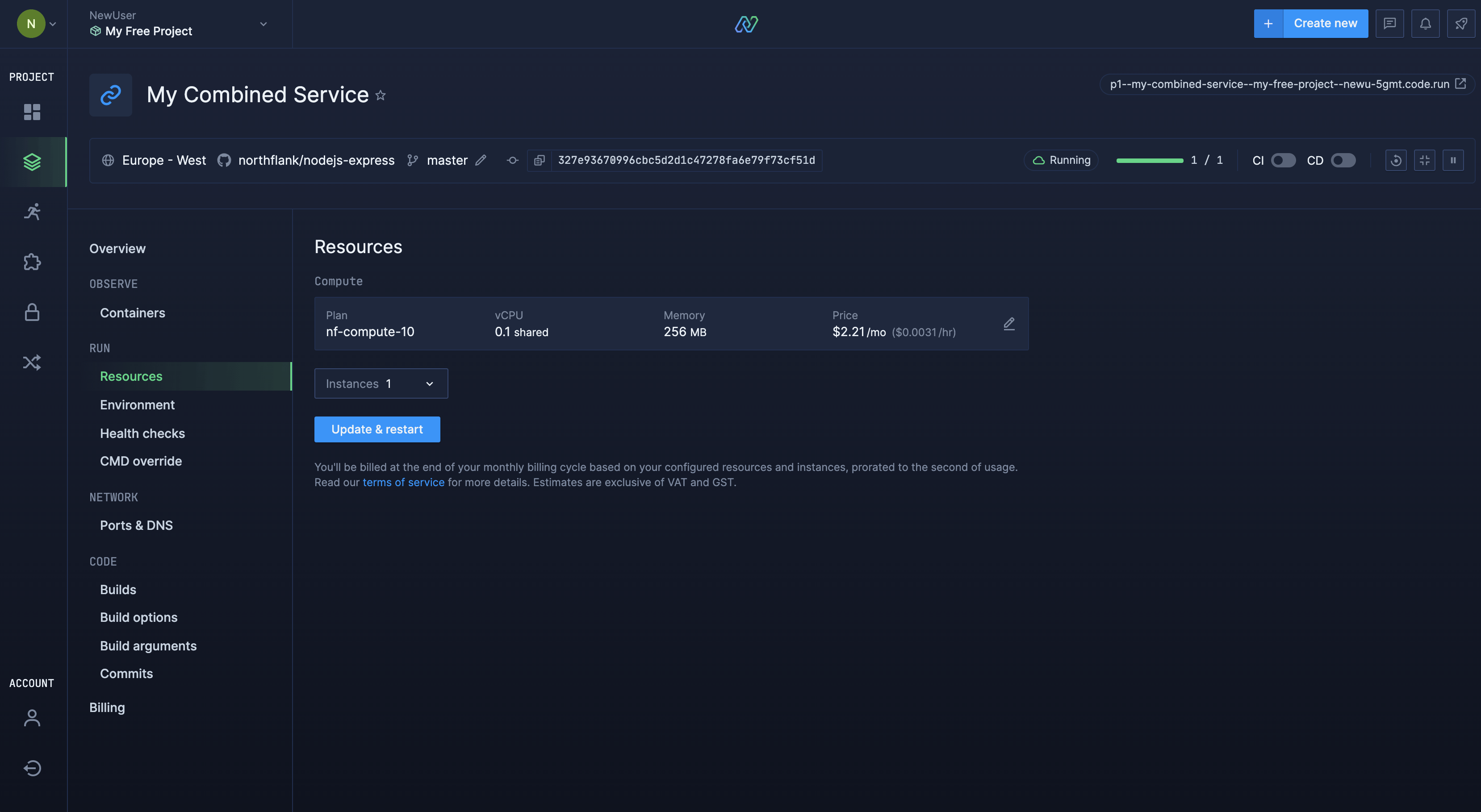Click the commit node icon

(x=512, y=160)
